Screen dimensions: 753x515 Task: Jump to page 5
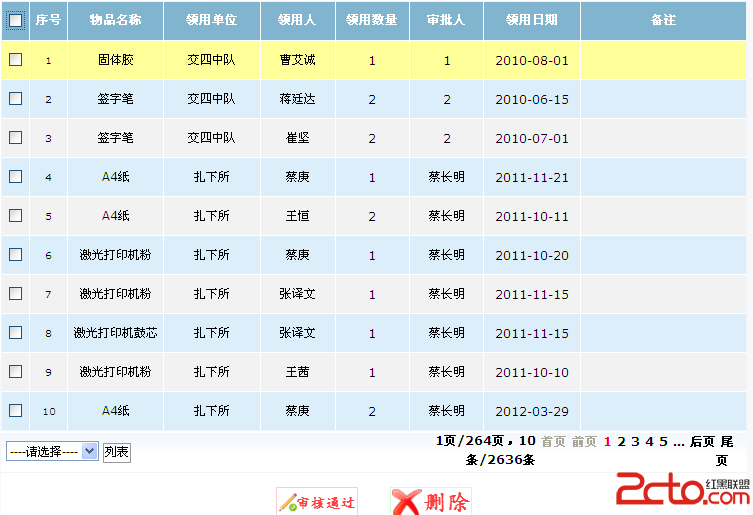click(663, 441)
